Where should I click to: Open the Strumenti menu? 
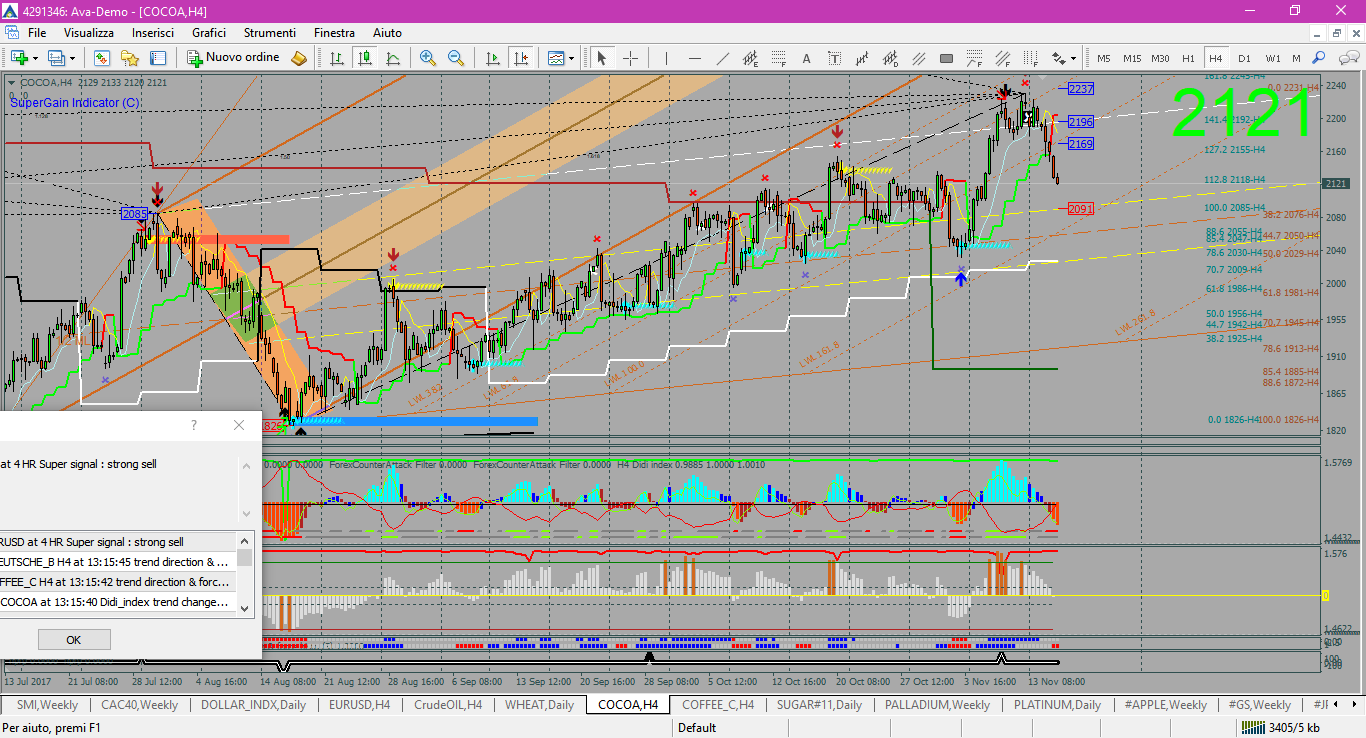tap(270, 33)
